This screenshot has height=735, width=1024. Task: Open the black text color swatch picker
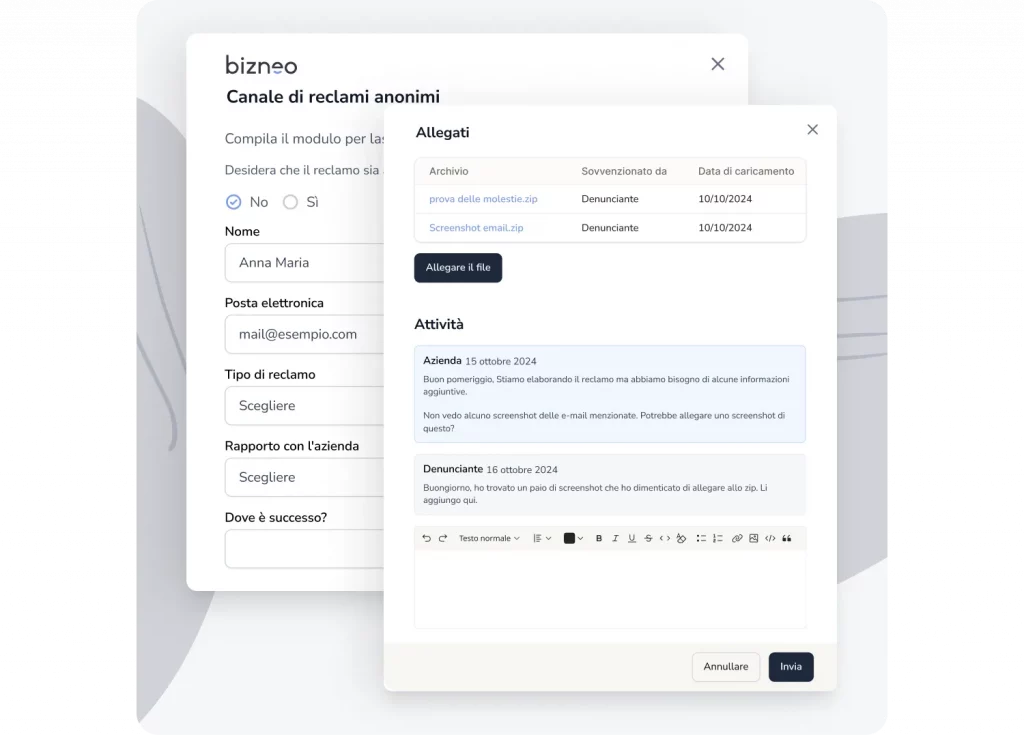(x=573, y=538)
